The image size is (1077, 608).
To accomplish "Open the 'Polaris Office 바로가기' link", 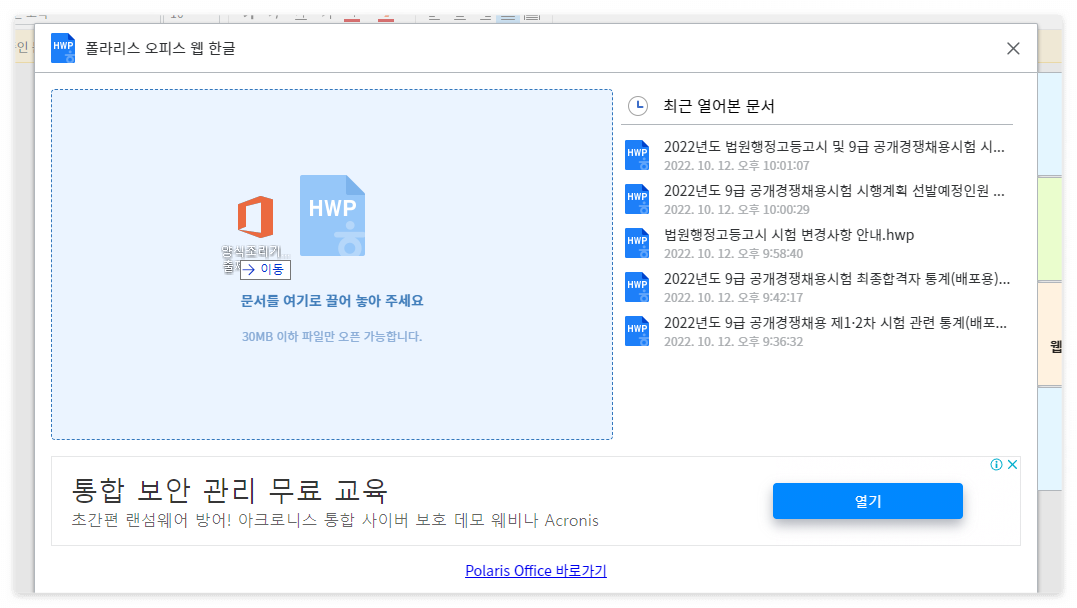I will point(536,571).
